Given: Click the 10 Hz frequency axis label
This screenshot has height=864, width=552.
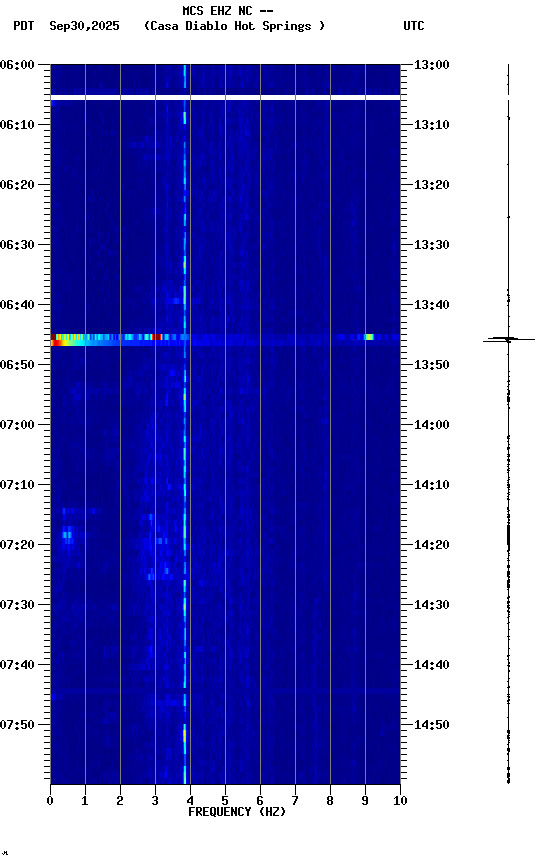Looking at the screenshot, I should click(x=400, y=801).
